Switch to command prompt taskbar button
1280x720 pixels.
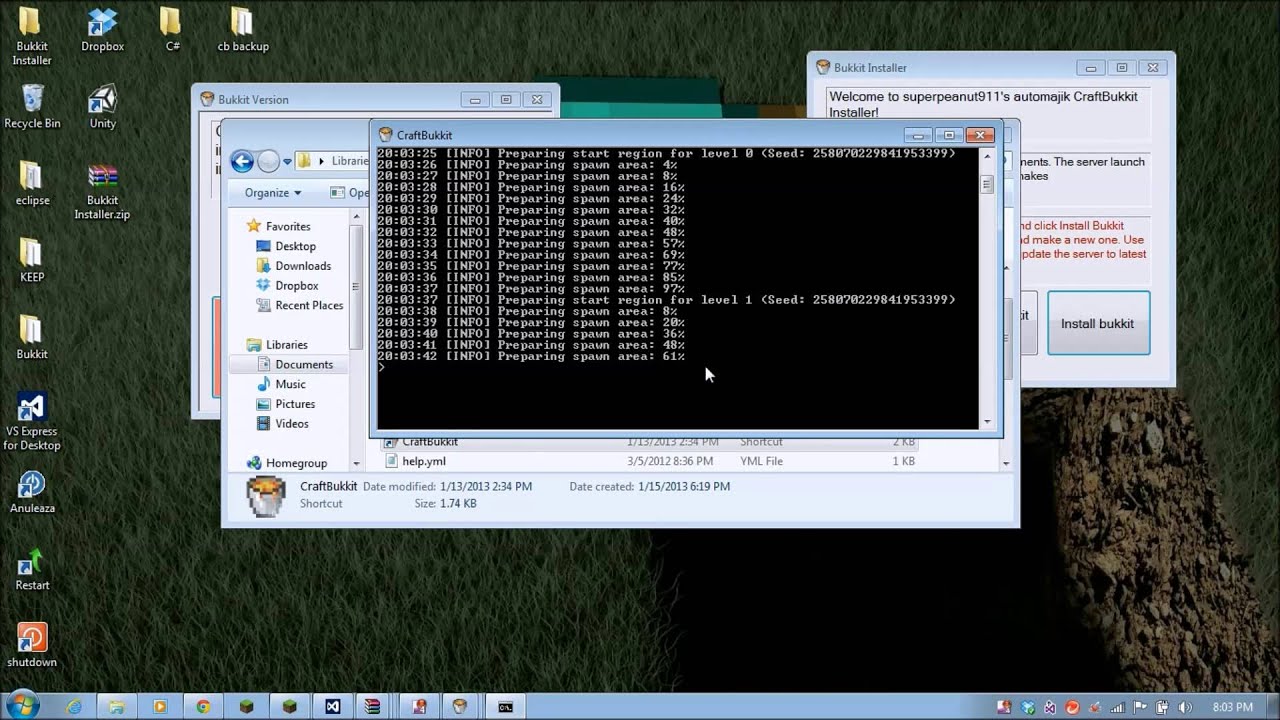coord(505,706)
